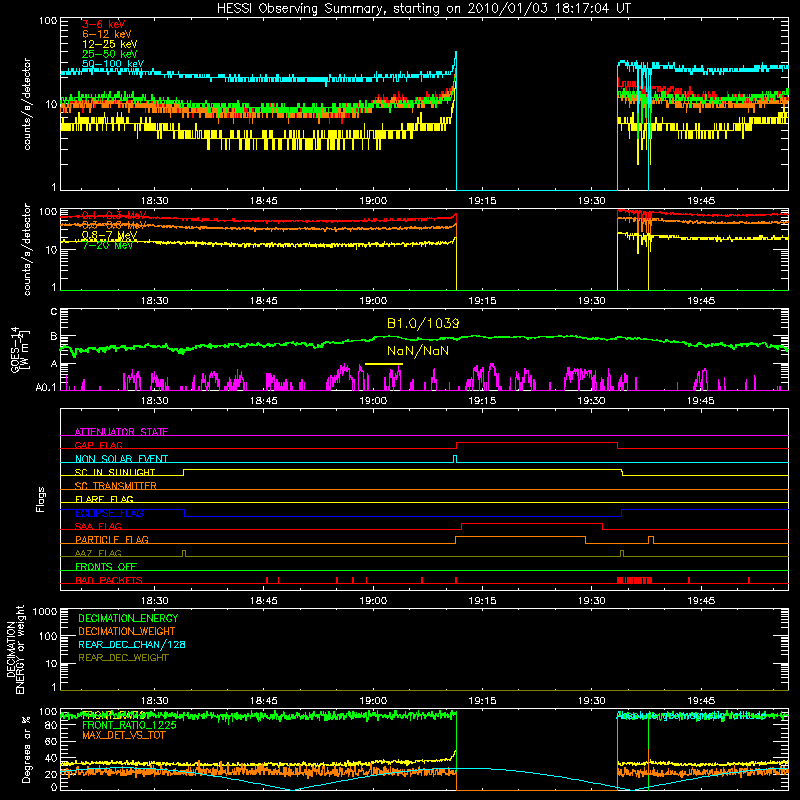800x800 pixels.
Task: Click the DECIMATION ENERGY or weight axis label
Action: [x=15, y=649]
